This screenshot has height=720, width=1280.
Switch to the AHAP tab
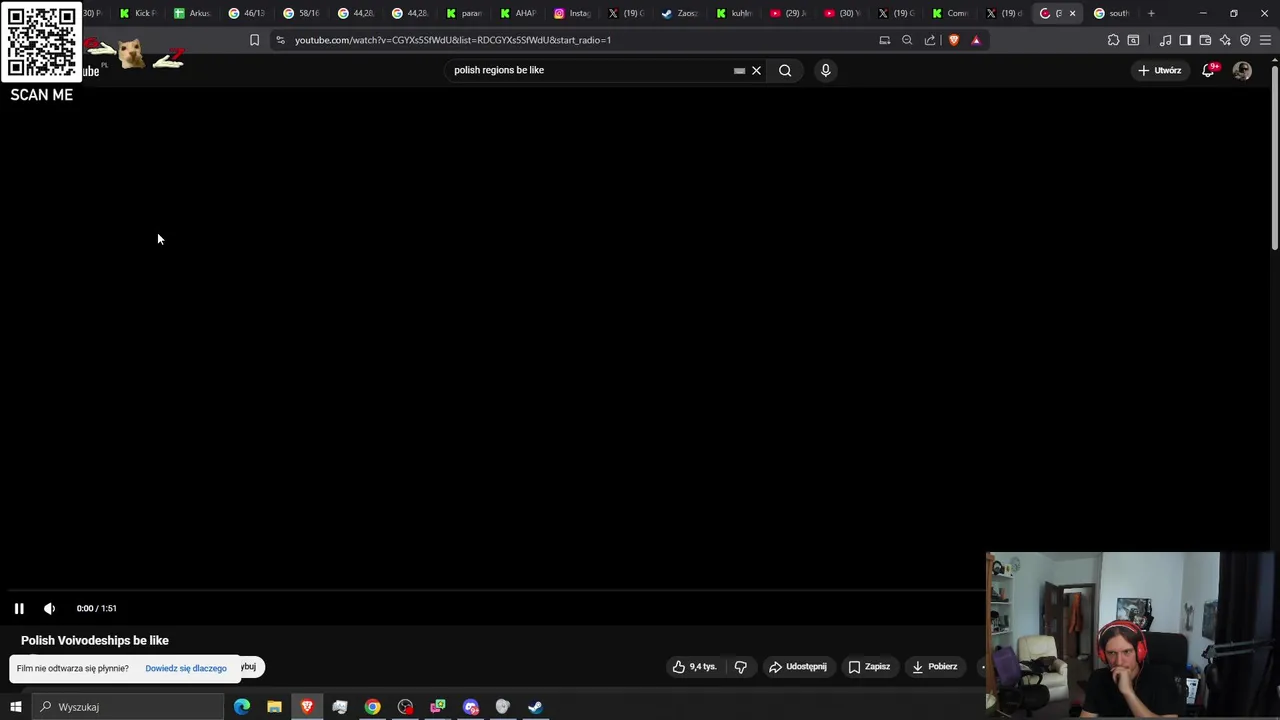[x=518, y=13]
